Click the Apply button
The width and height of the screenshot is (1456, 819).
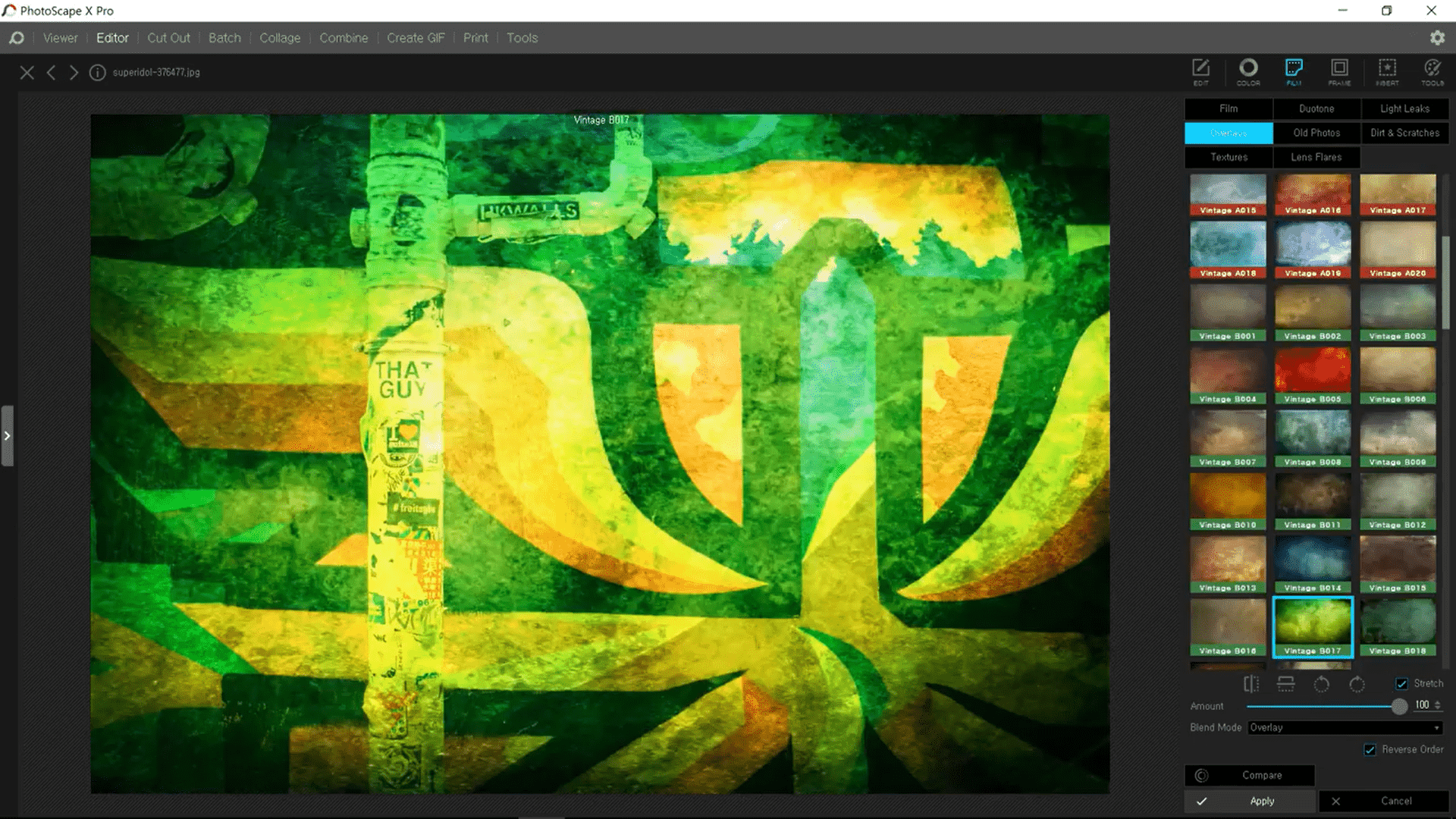coord(1250,802)
